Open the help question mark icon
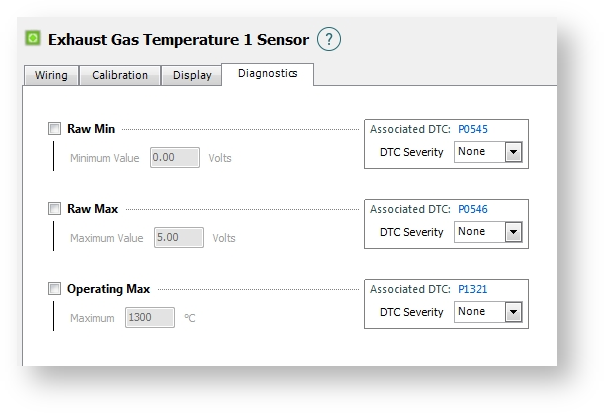Screen dimensions: 605x414 [329, 39]
